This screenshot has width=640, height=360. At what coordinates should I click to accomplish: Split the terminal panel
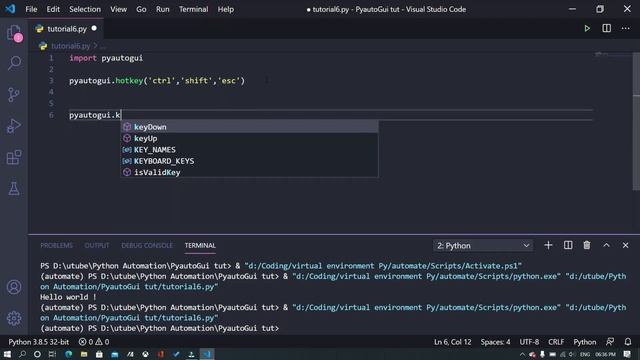pos(568,245)
